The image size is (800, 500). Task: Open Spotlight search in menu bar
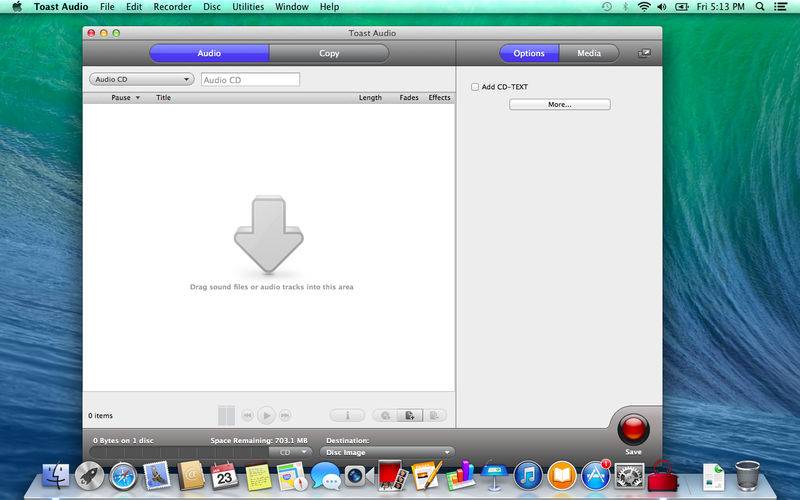(x=760, y=7)
